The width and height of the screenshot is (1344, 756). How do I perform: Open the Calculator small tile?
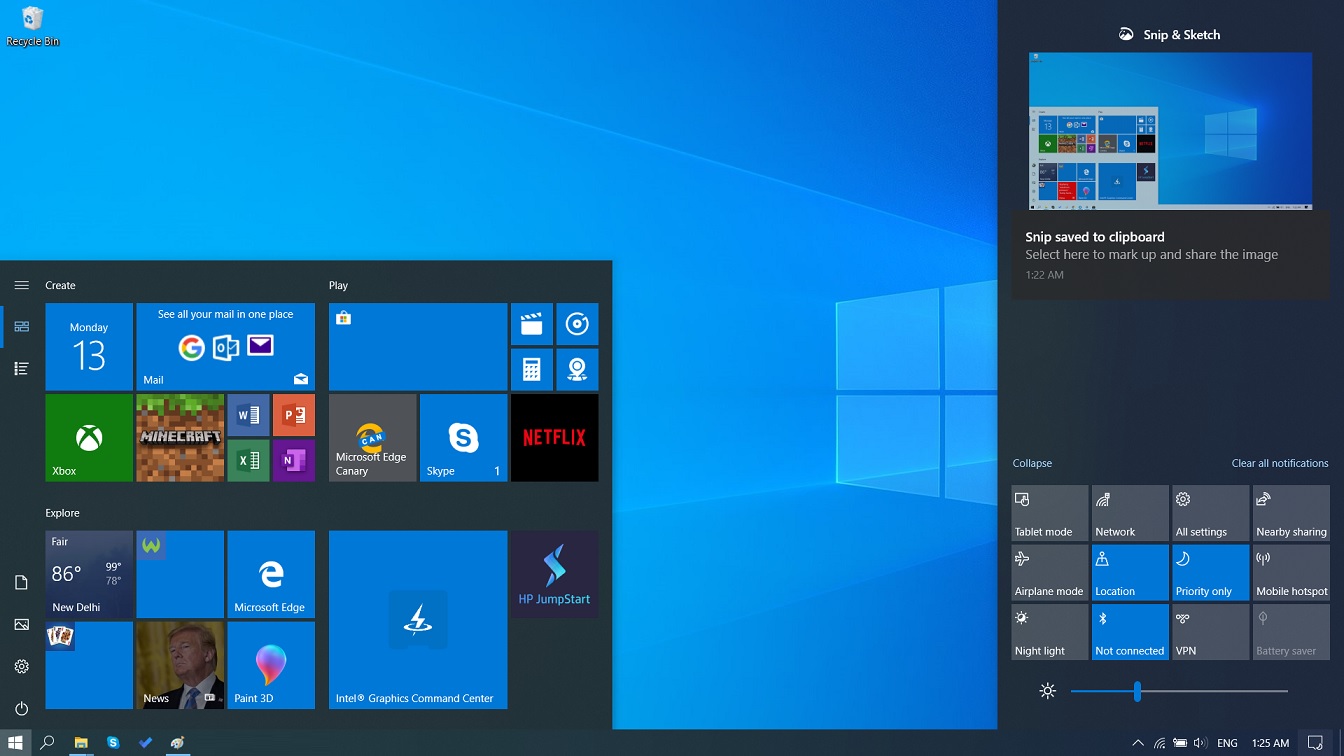click(531, 370)
